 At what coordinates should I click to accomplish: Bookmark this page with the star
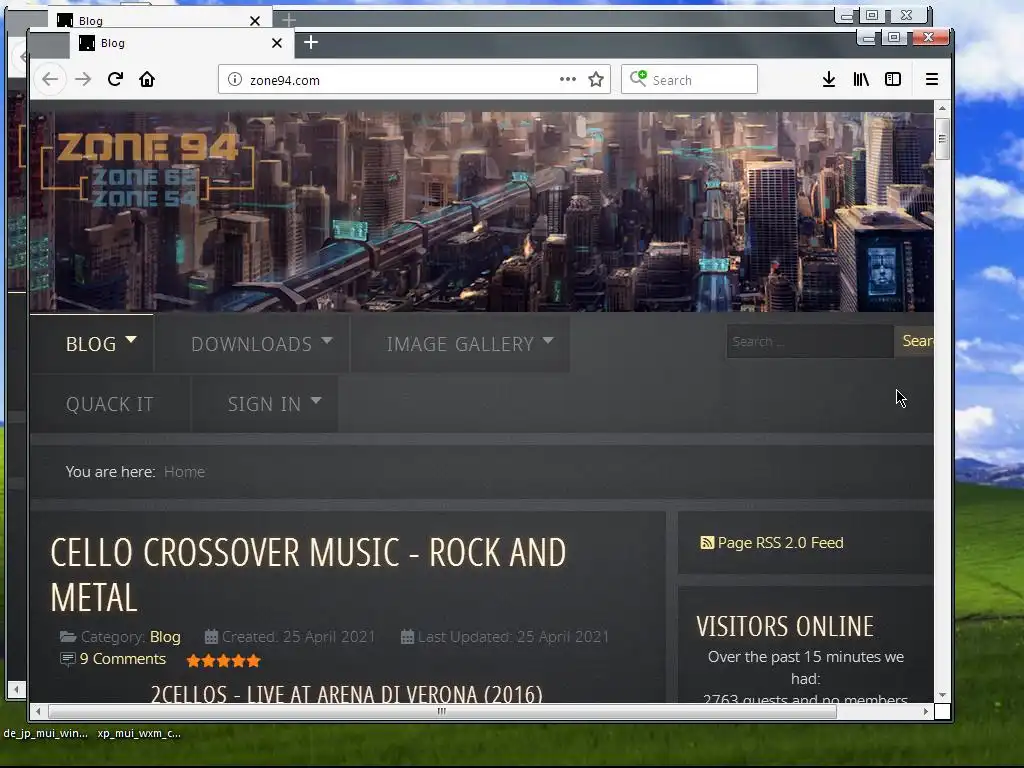tap(596, 80)
